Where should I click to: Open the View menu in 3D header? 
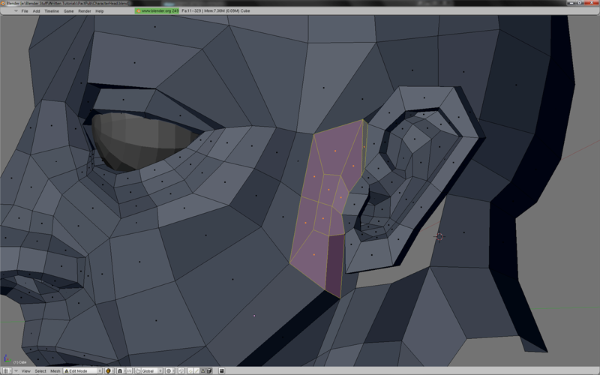[x=26, y=371]
